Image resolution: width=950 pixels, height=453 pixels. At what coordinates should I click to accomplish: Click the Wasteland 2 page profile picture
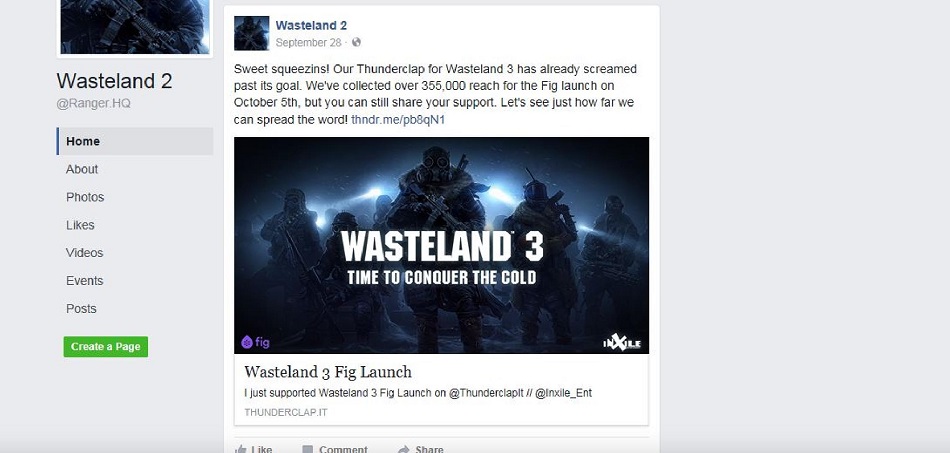[x=135, y=27]
